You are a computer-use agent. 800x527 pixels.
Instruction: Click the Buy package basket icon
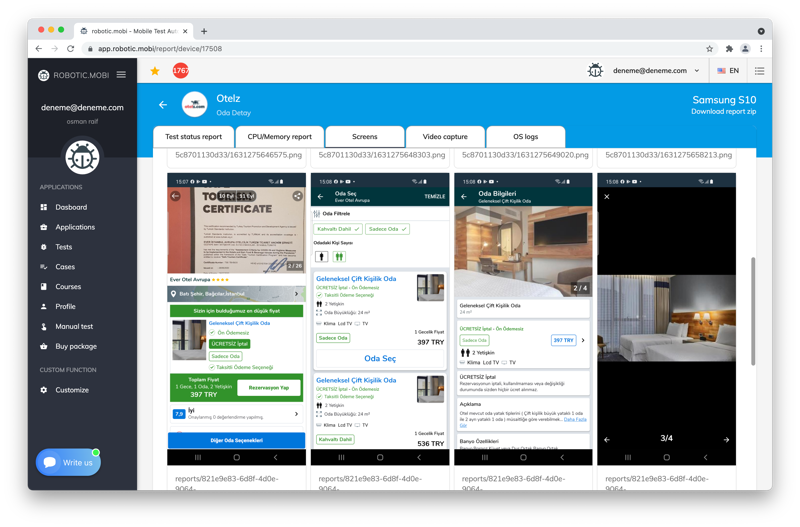[x=44, y=346]
